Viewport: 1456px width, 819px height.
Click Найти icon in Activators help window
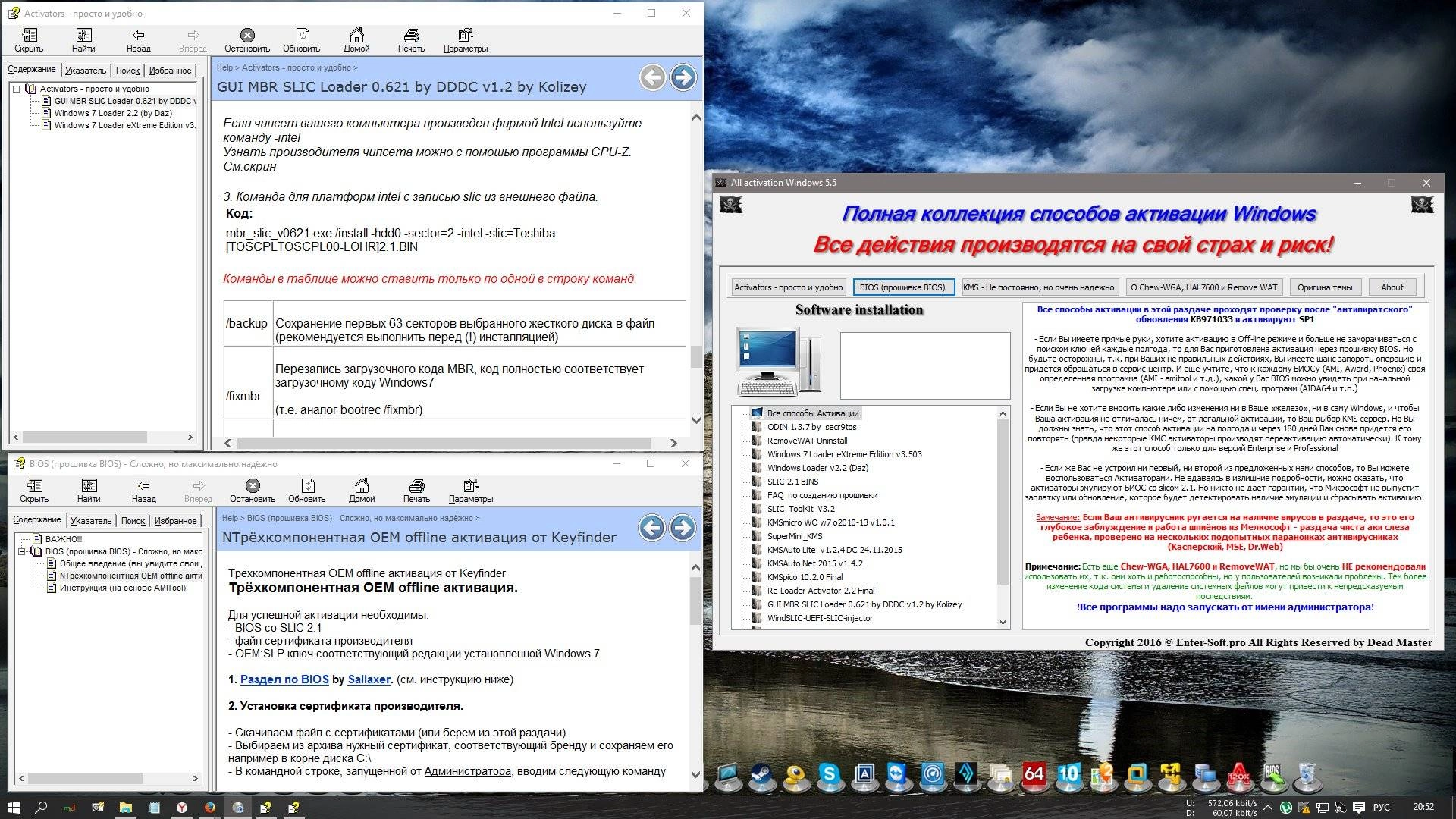[83, 40]
